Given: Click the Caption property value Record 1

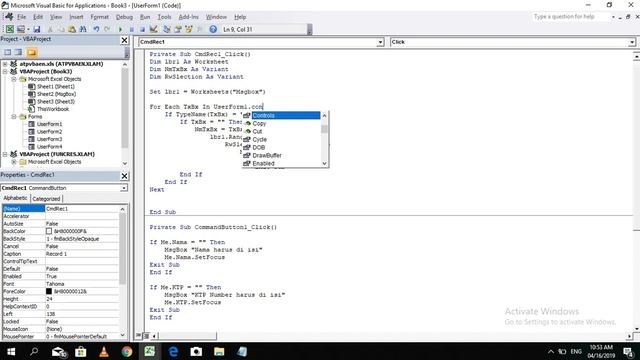Looking at the screenshot, I should click(x=82, y=254).
